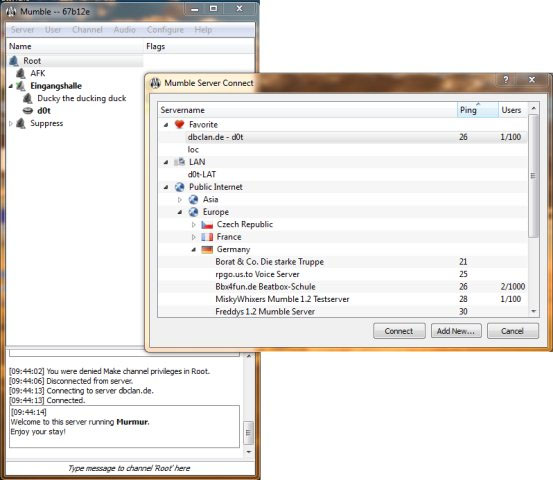Click the Cancel button
Screen dimensions: 553x480
point(513,331)
